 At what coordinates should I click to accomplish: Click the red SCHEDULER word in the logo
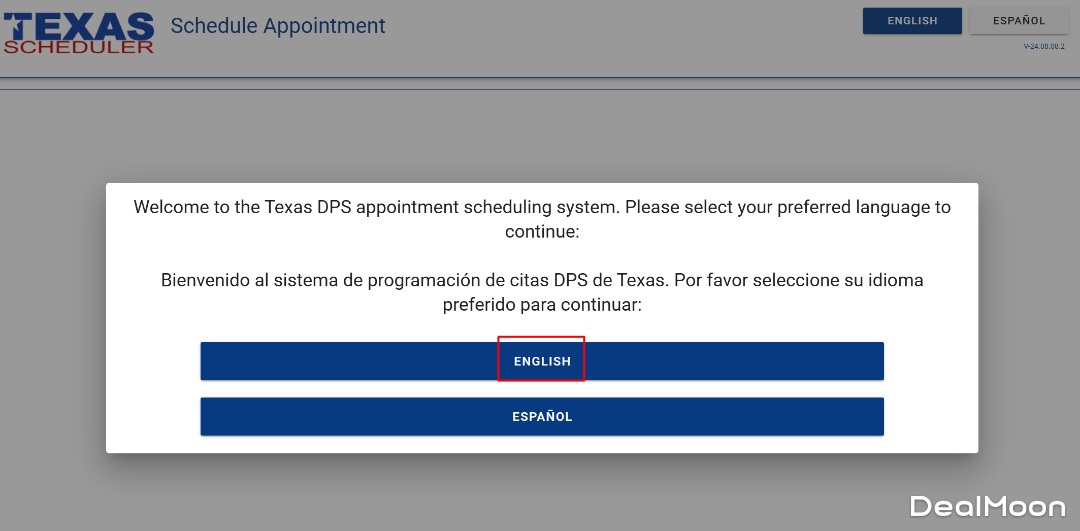click(x=79, y=46)
